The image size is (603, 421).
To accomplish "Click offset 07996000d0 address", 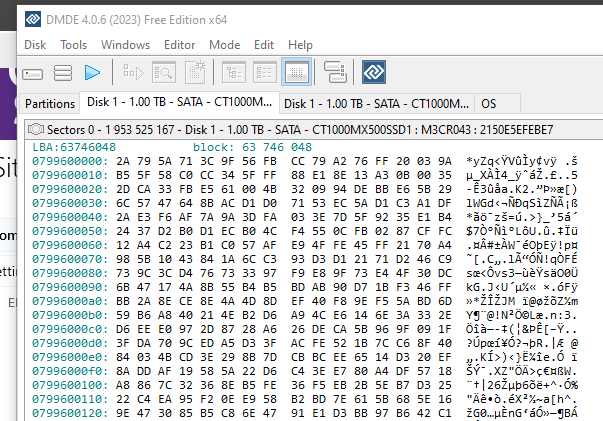I will tap(70, 343).
